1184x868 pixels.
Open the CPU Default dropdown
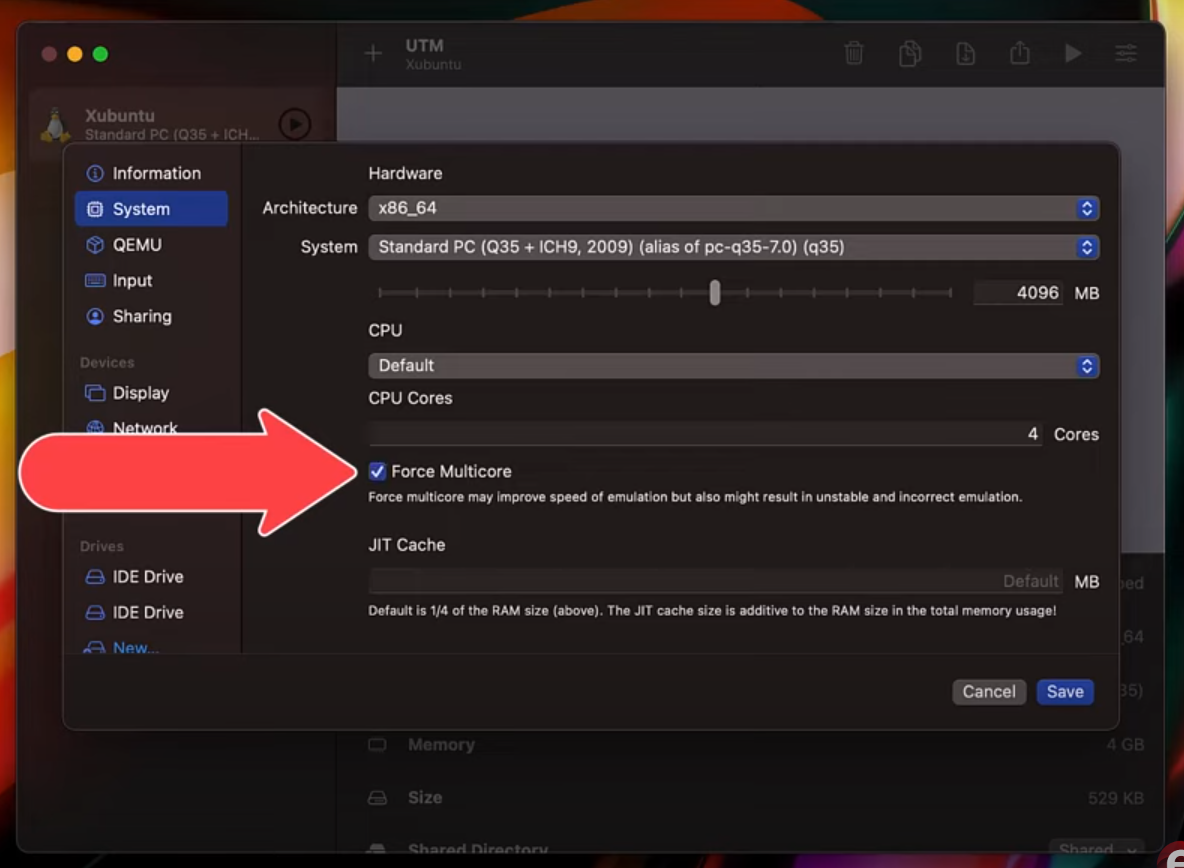(x=733, y=366)
